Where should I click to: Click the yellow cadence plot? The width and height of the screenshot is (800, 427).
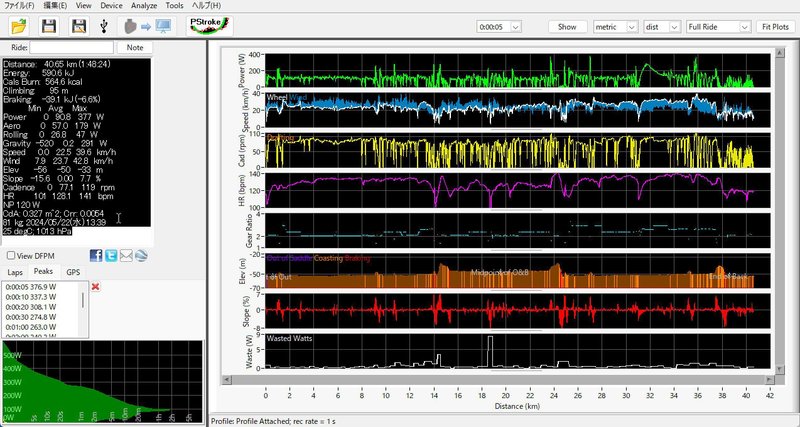click(x=518, y=150)
